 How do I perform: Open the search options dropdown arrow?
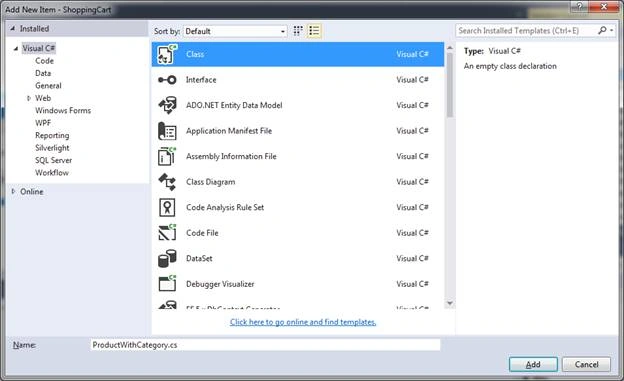[x=612, y=30]
